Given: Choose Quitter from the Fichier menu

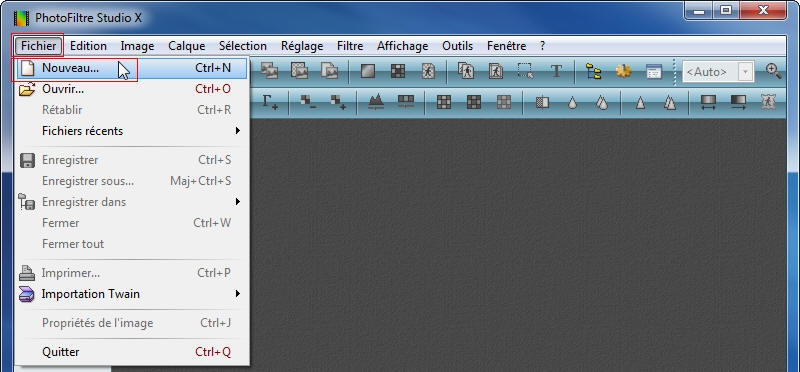Looking at the screenshot, I should point(132,352).
